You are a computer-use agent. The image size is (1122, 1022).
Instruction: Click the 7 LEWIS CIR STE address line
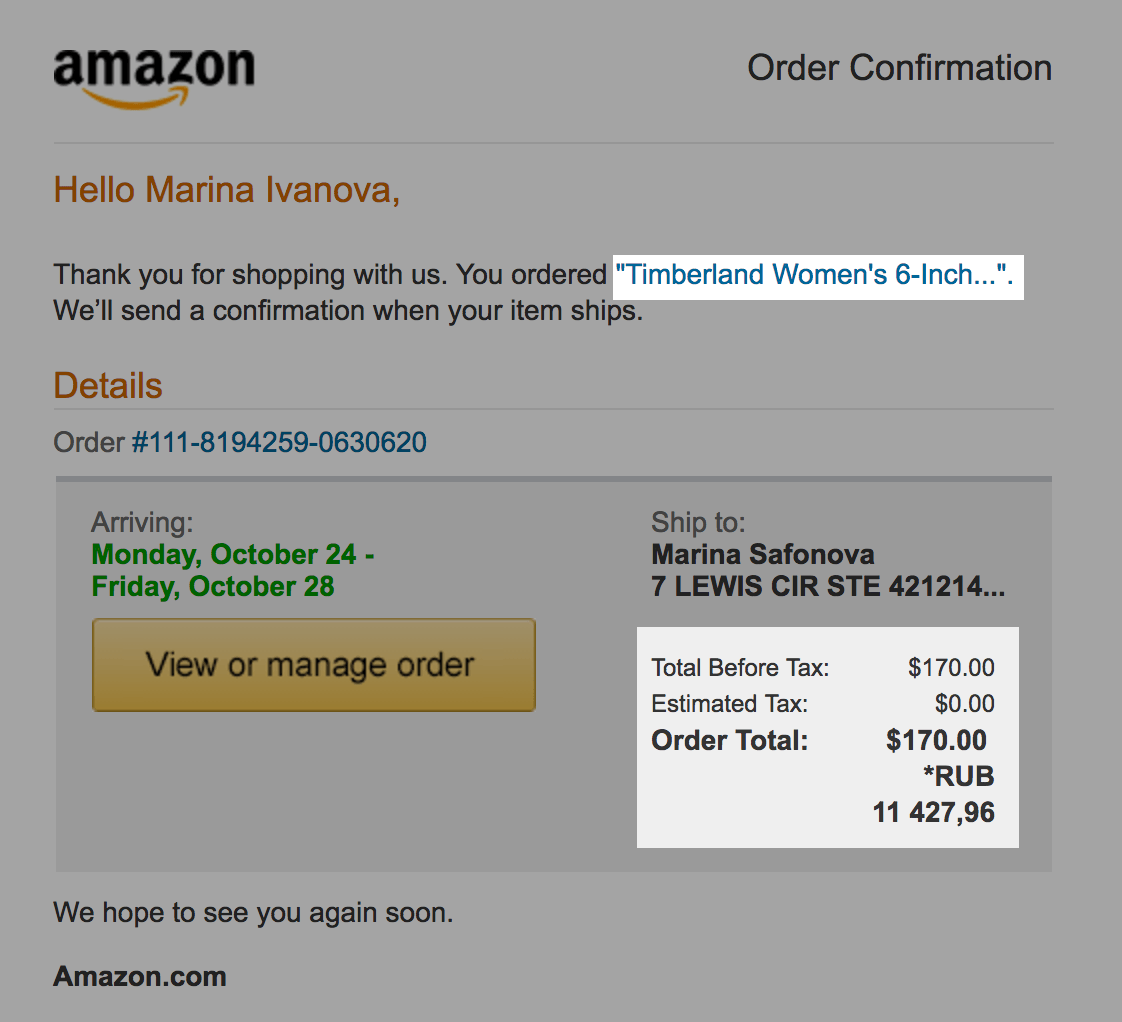point(828,586)
